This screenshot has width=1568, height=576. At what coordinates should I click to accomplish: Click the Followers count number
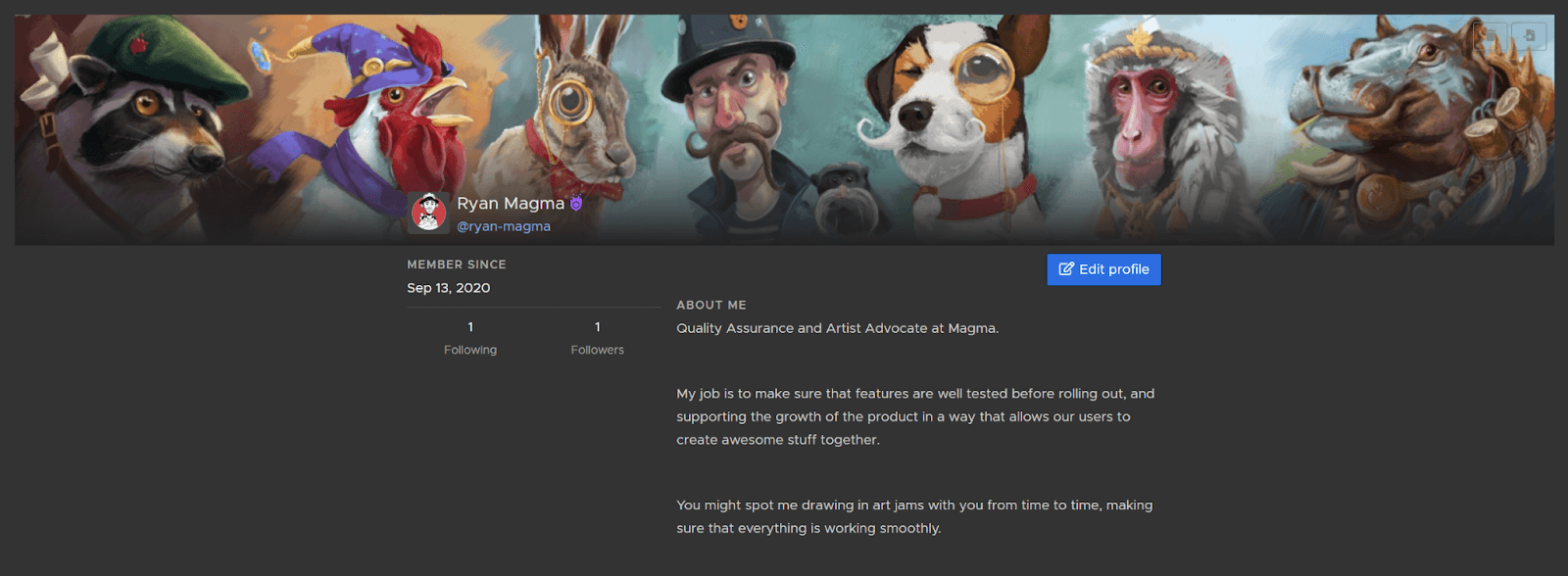tap(597, 327)
